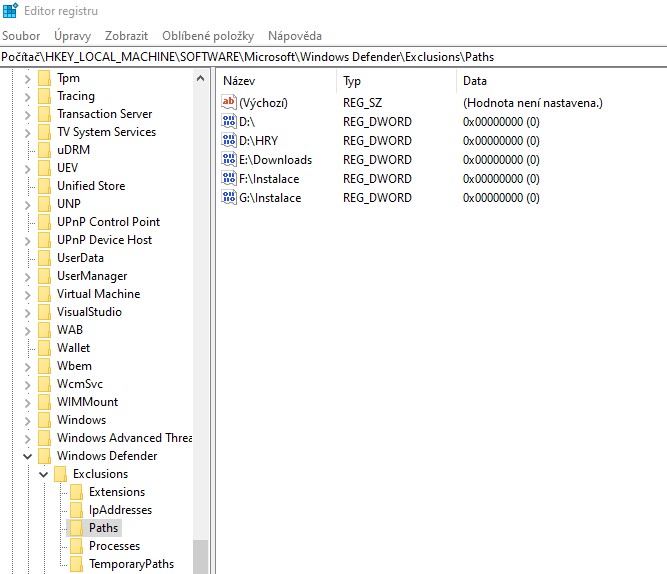Collapse the Windows Defender tree node
This screenshot has width=667, height=574.
27,456
